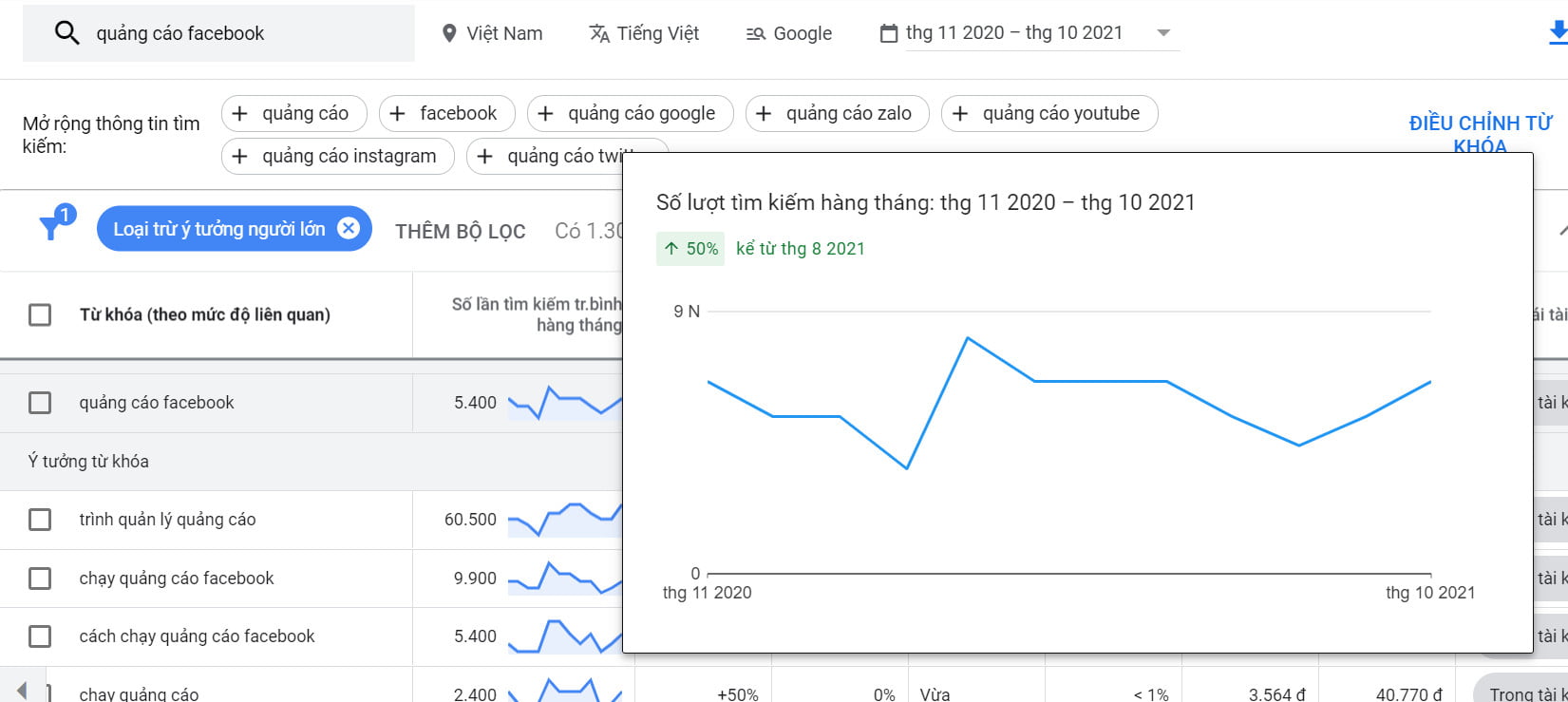
Task: Expand the date range dropdown arrow
Action: [1163, 33]
